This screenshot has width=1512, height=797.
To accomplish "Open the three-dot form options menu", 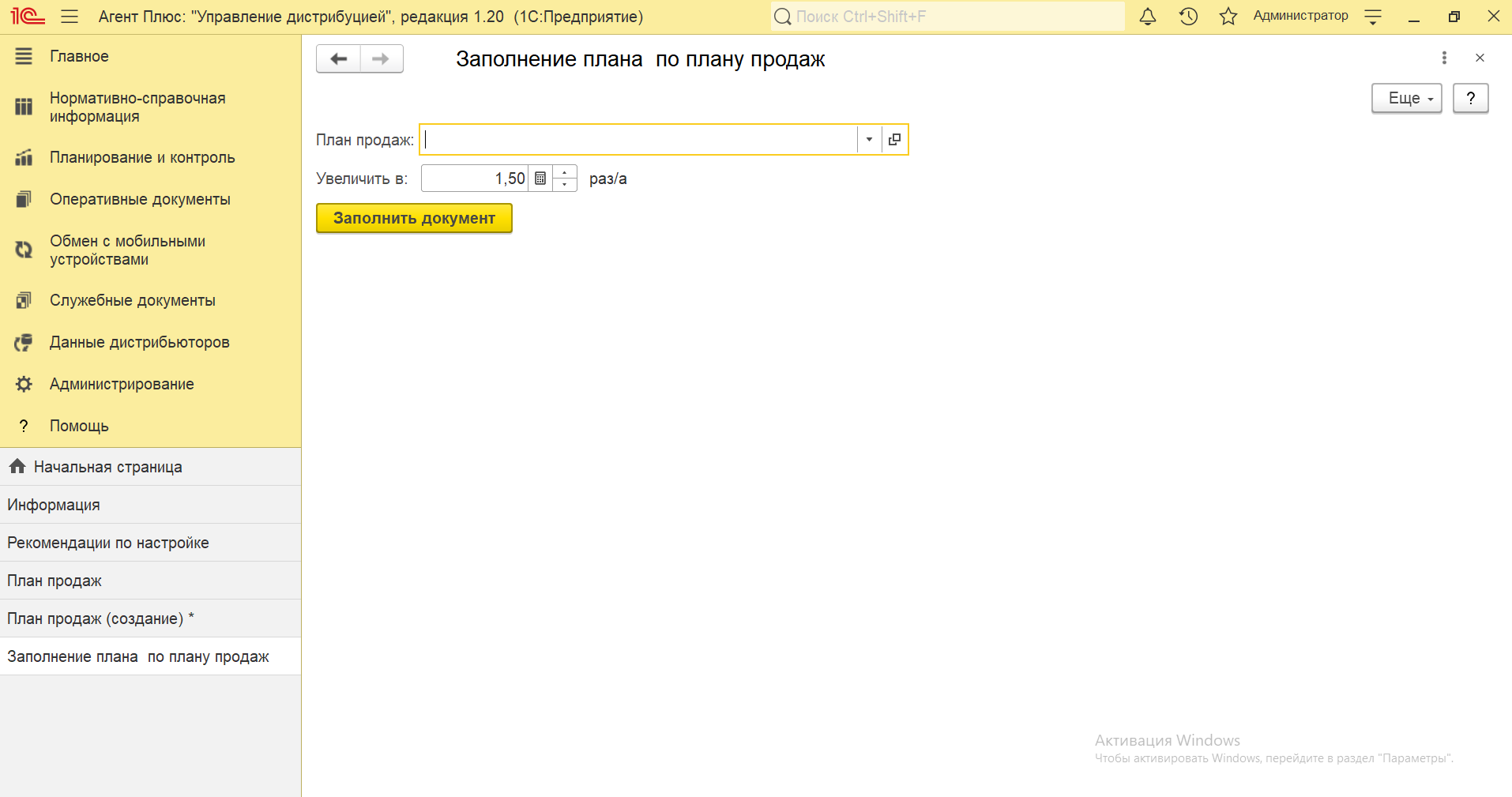I will 1444,58.
